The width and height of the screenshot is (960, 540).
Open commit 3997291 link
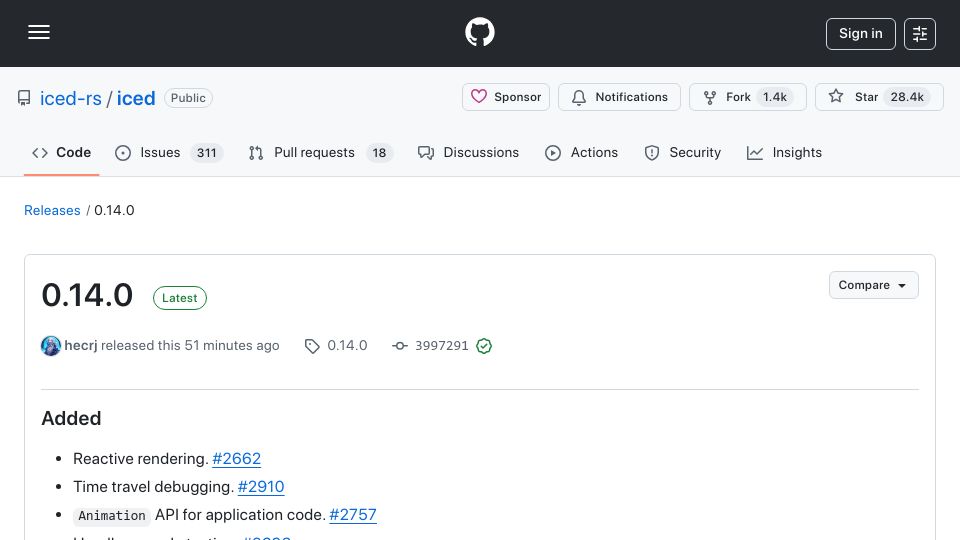(x=441, y=346)
